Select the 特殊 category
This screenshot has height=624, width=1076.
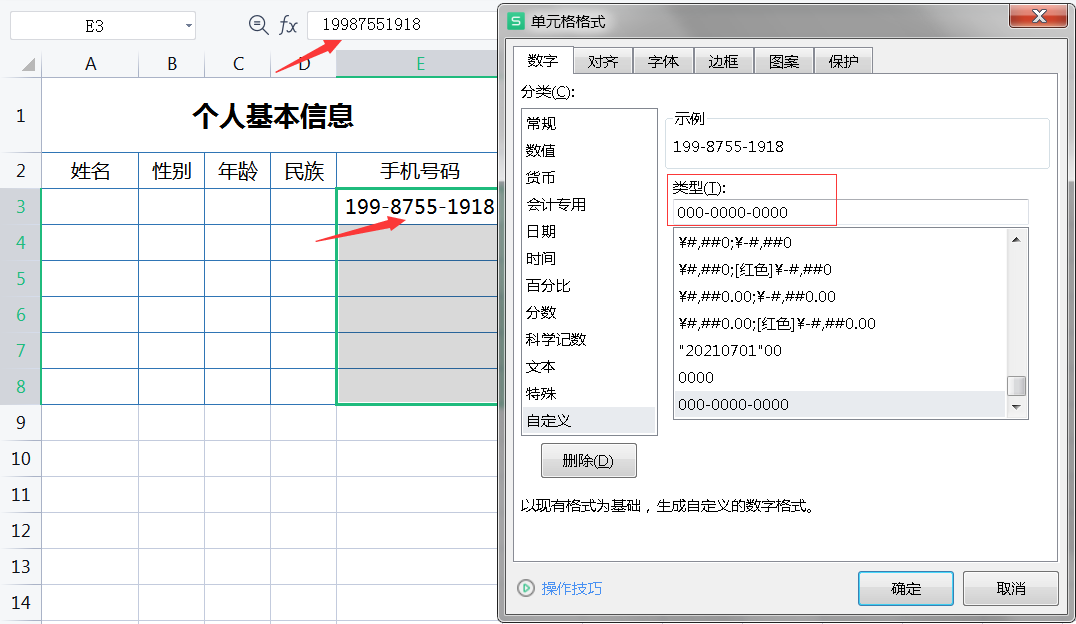coord(589,393)
